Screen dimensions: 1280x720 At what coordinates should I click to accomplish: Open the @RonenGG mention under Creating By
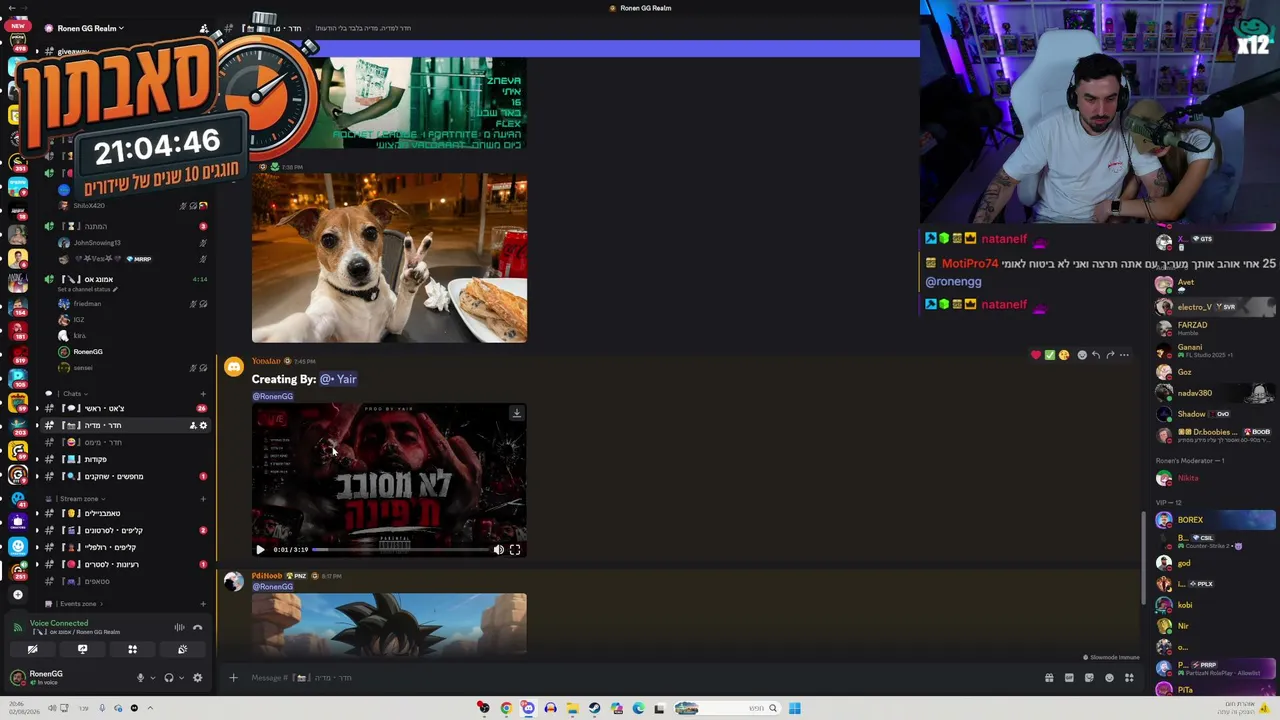[x=272, y=396]
